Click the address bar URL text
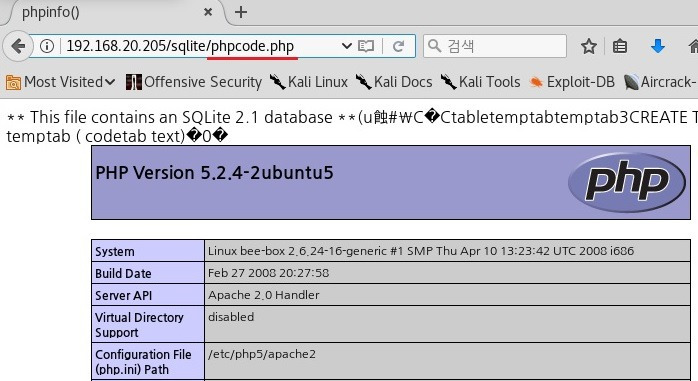The image size is (698, 381). [x=180, y=46]
